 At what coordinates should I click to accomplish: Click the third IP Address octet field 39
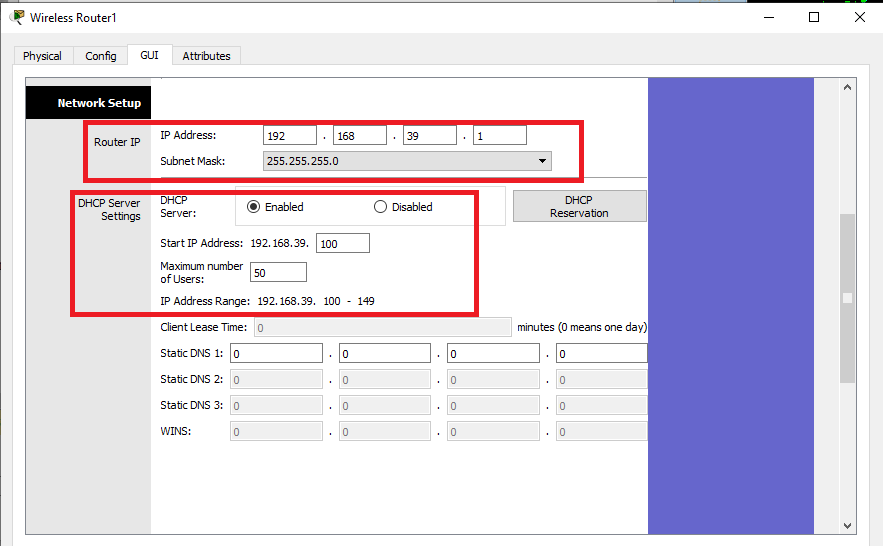pyautogui.click(x=430, y=136)
